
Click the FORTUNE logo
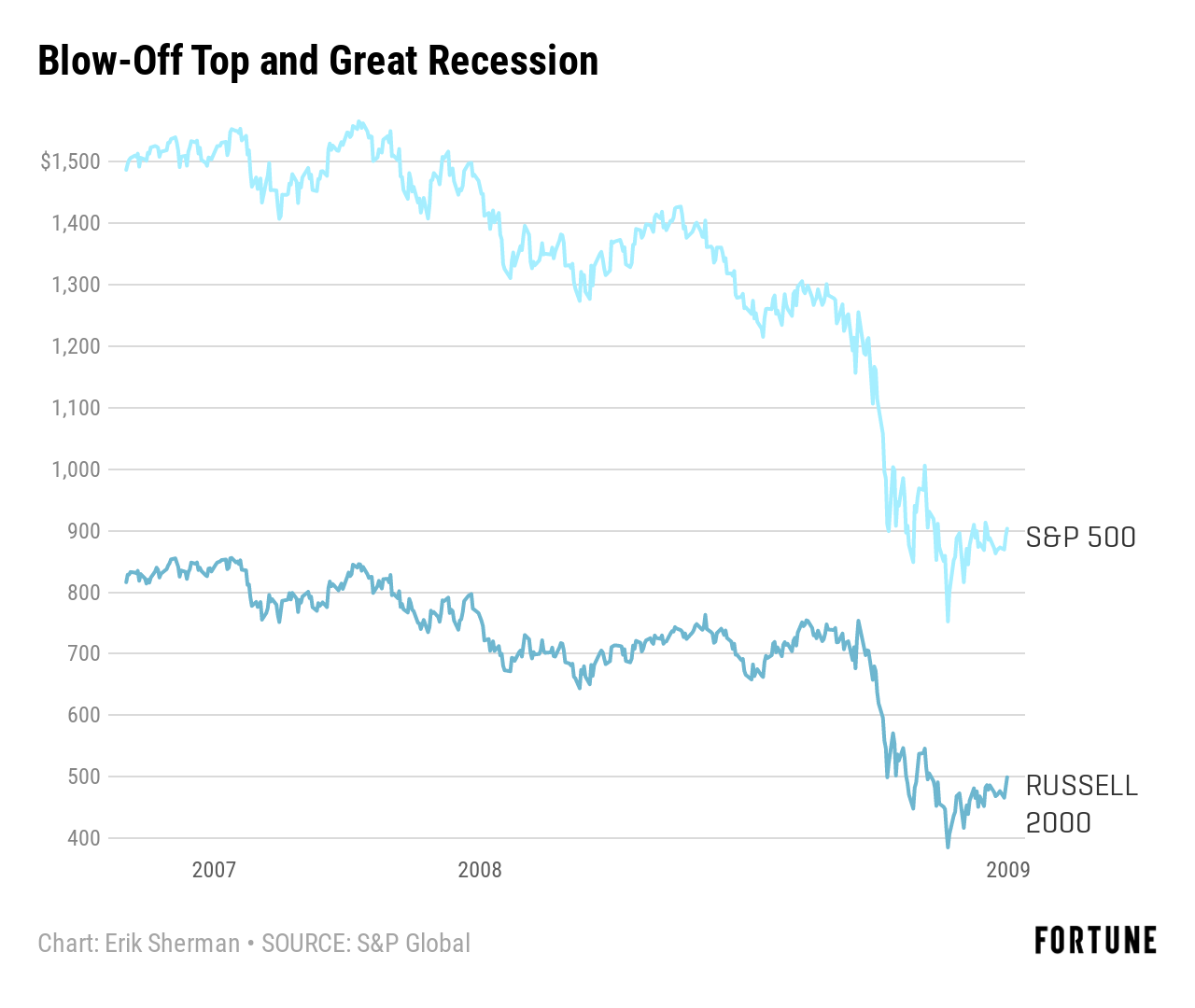click(1095, 941)
